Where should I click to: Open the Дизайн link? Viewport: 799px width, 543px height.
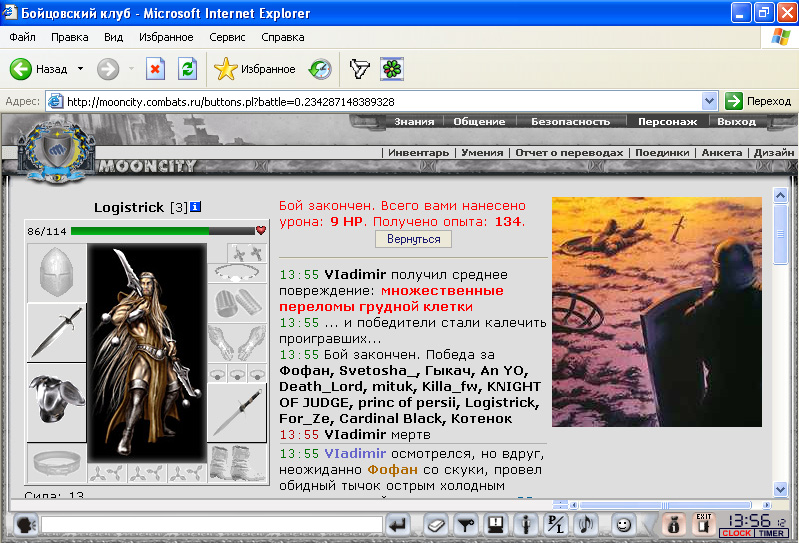(774, 152)
